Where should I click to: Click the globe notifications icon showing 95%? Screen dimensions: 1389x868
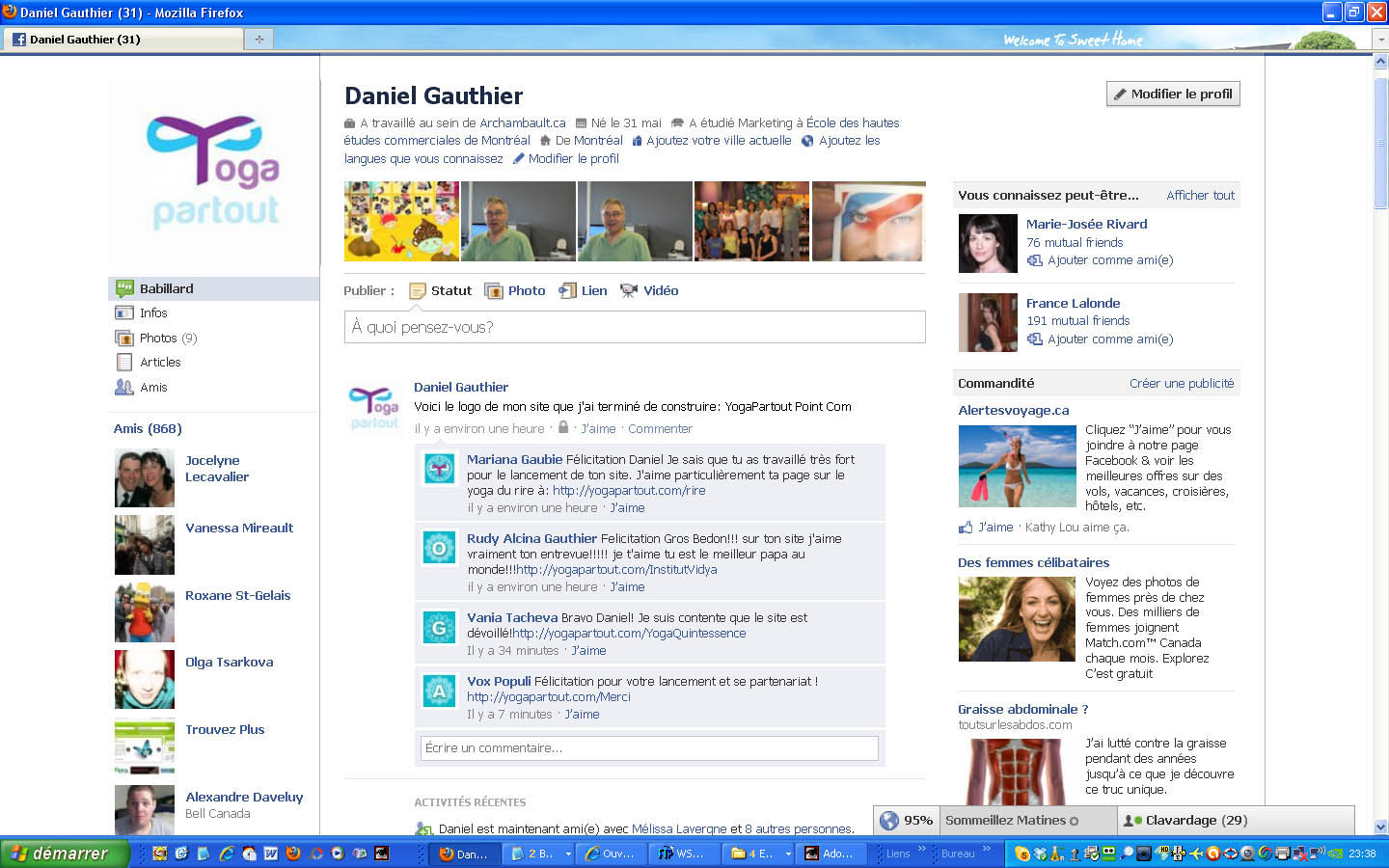click(889, 821)
